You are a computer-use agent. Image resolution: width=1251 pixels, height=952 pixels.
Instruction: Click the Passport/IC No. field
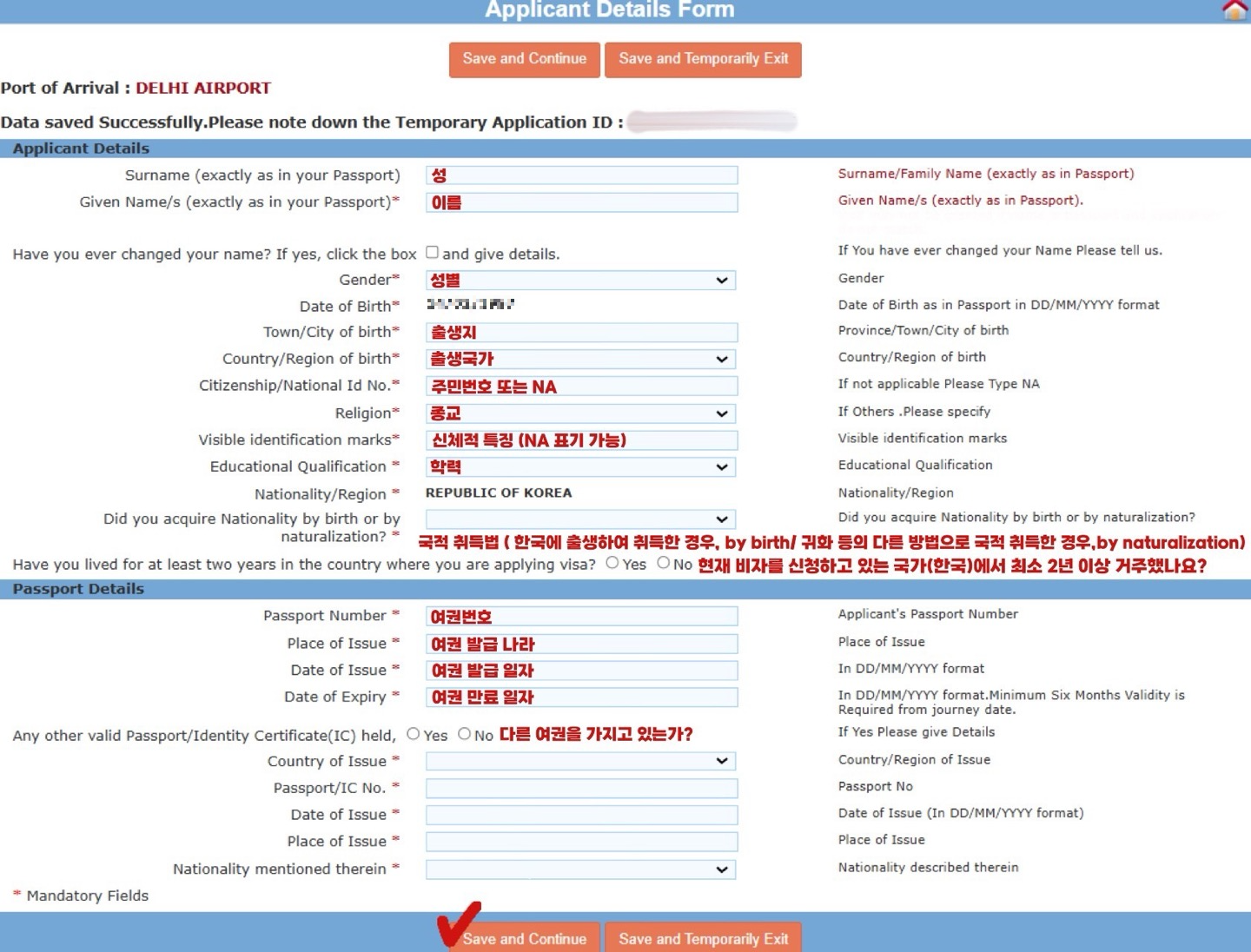point(582,788)
